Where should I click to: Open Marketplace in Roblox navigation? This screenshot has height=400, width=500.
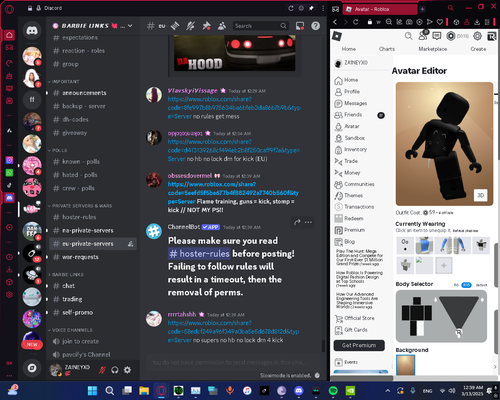(433, 49)
